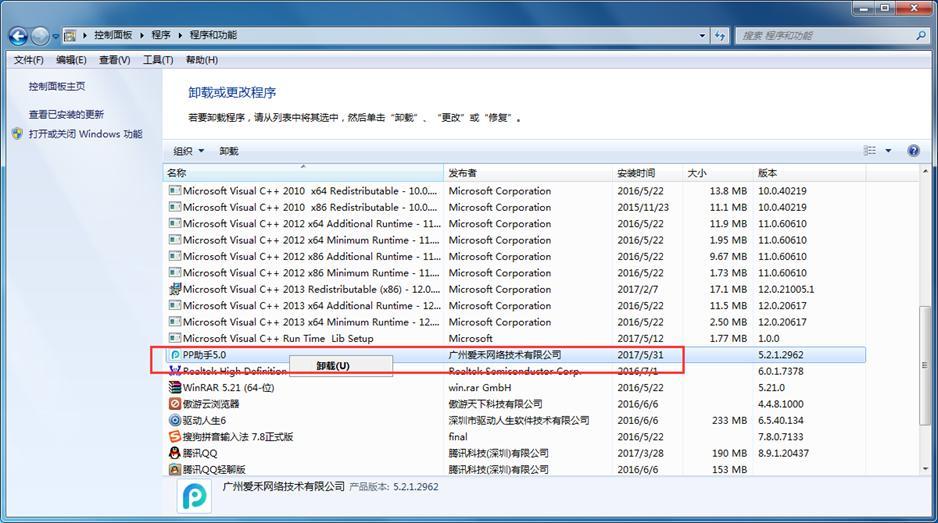
Task: Click icon of Visual C++ 2012 x86 Additional Runtime
Action: coord(175,256)
